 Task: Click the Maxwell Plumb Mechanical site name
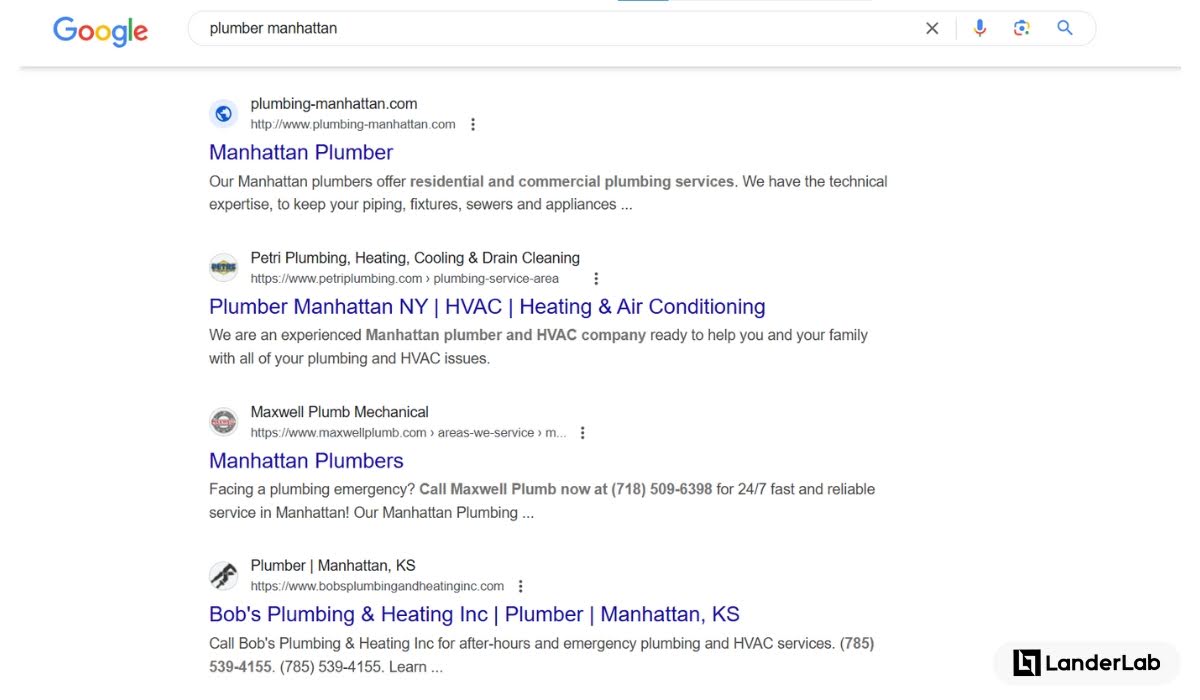[x=339, y=411]
